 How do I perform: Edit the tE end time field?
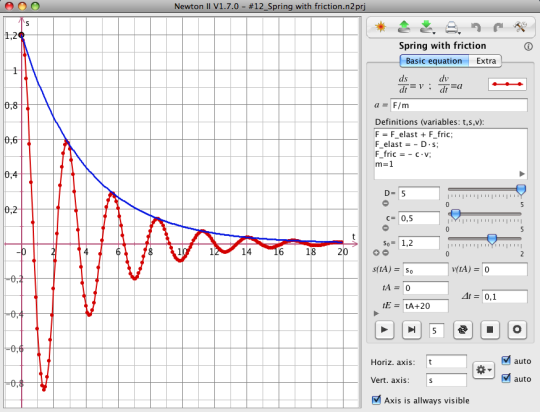pos(426,306)
